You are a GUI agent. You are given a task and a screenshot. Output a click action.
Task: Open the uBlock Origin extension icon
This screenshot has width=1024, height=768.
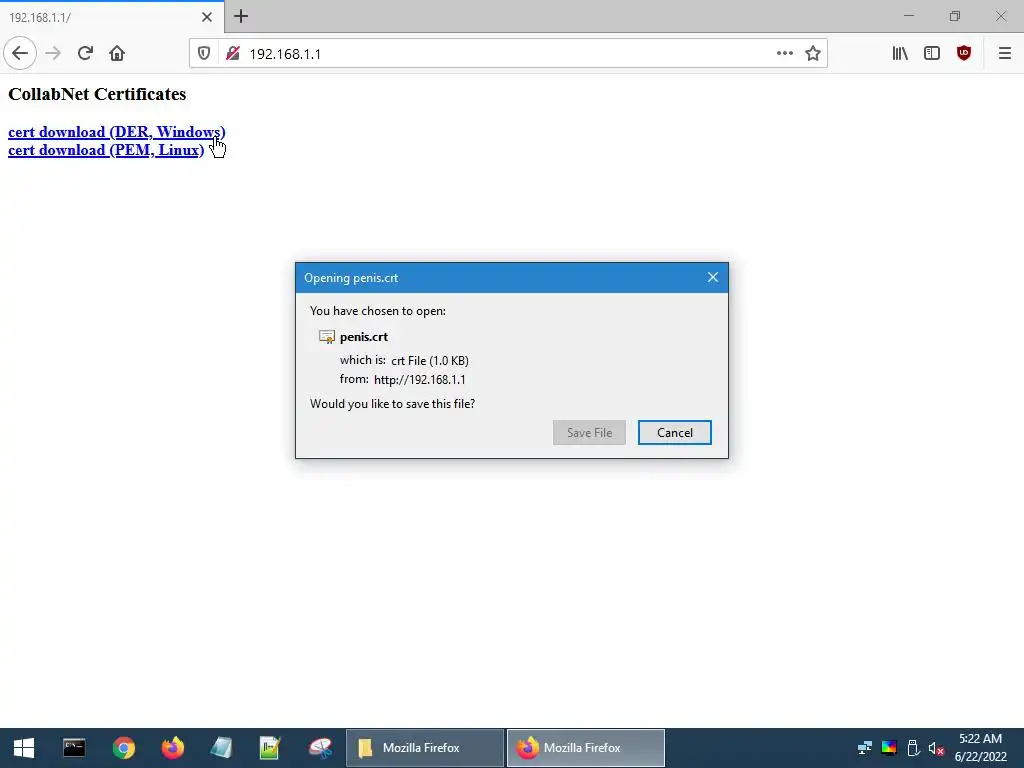[964, 54]
